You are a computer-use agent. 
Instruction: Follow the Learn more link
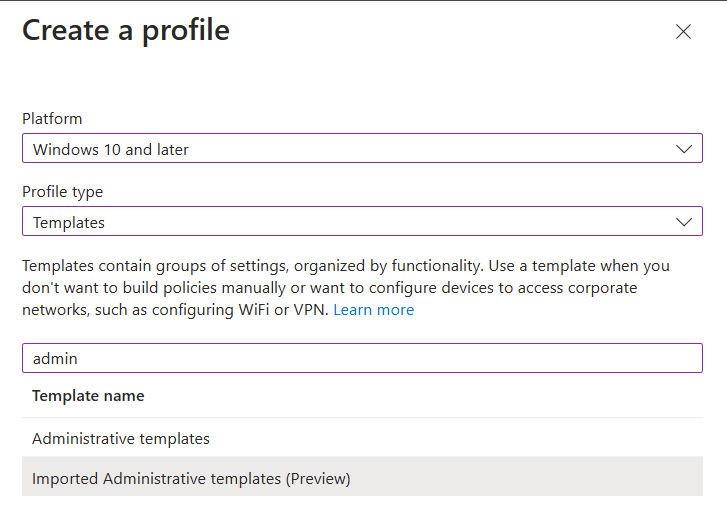pyautogui.click(x=373, y=310)
